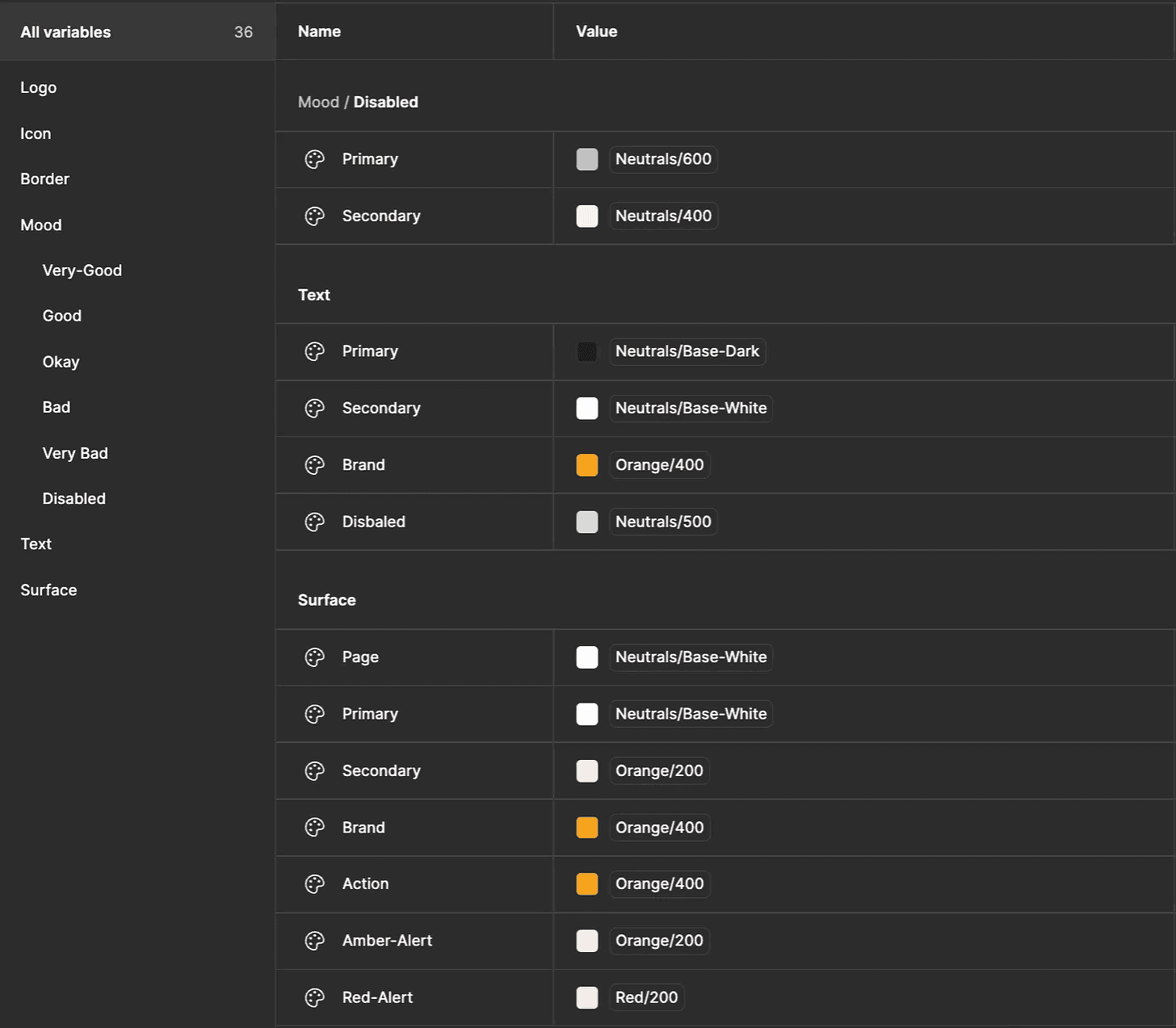Click the orange swatch in Surface Action row
1176x1028 pixels.
click(x=587, y=883)
